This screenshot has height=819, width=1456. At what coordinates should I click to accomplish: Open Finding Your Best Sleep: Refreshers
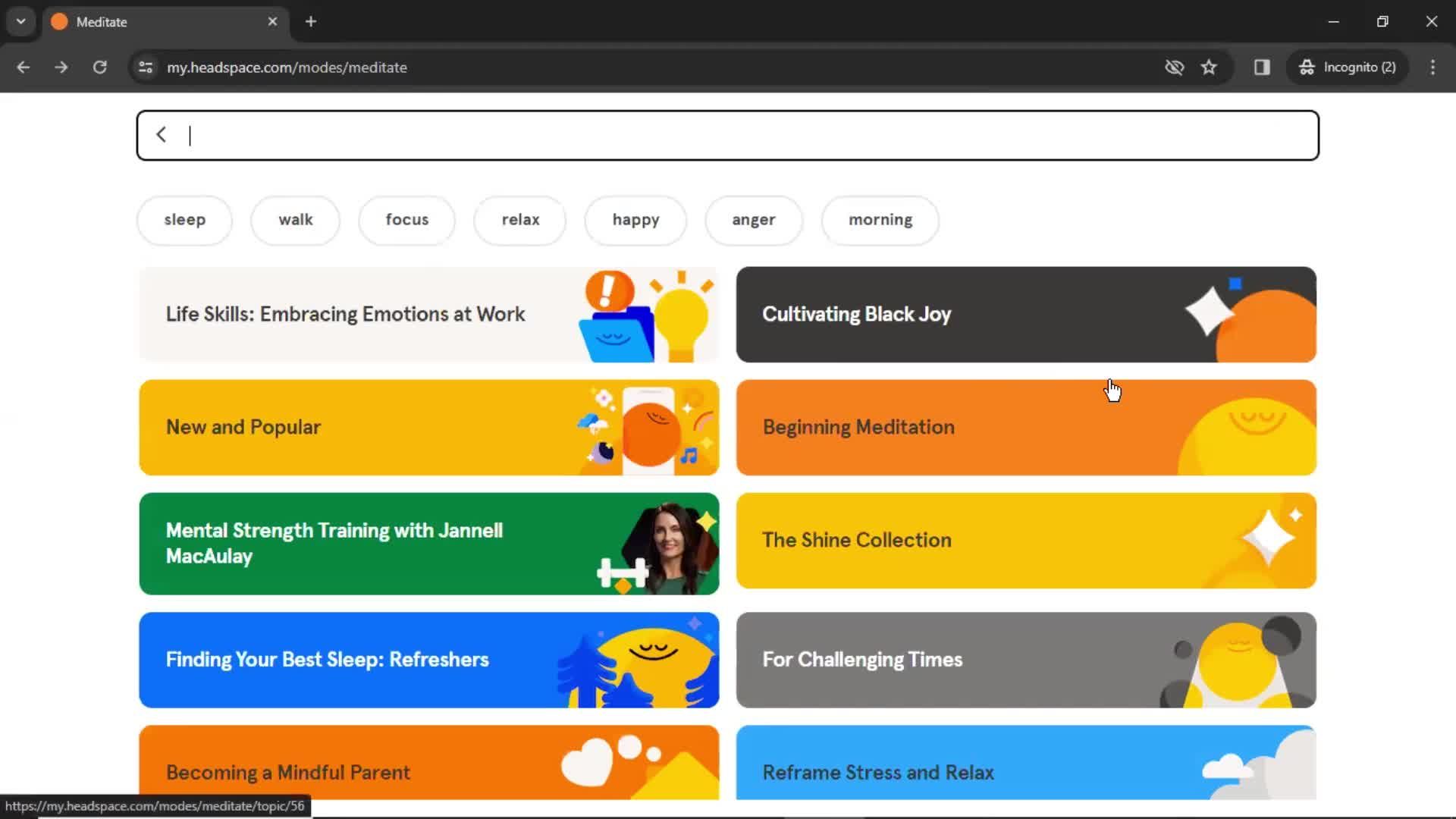(x=429, y=660)
